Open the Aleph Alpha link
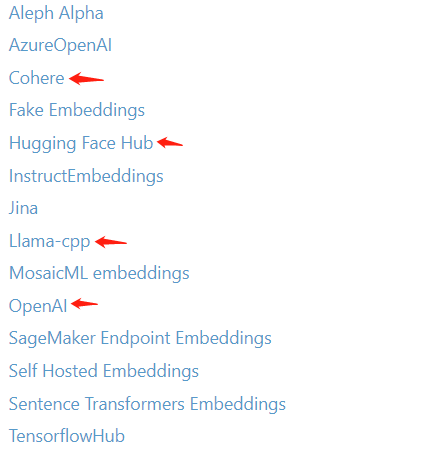Viewport: 426px width, 463px height. (56, 14)
